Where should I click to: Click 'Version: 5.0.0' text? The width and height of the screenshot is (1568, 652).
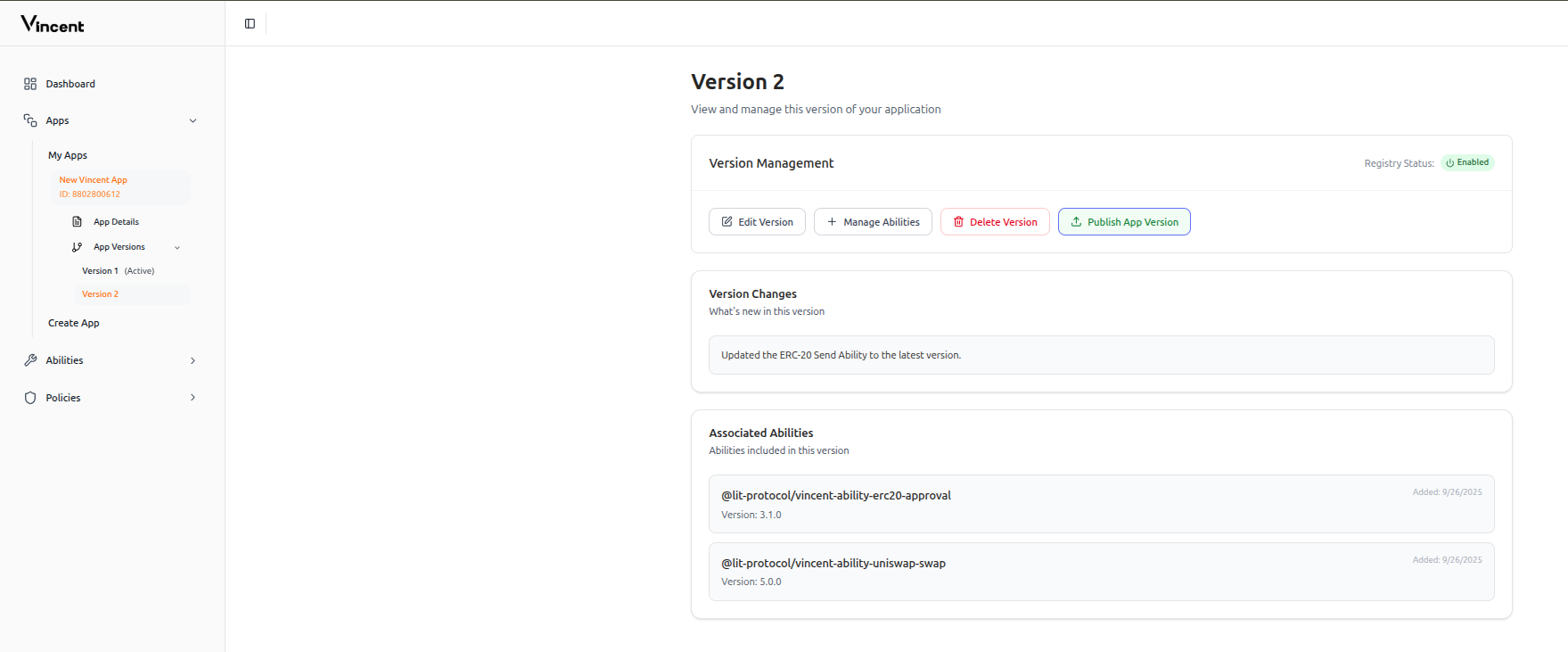(751, 582)
